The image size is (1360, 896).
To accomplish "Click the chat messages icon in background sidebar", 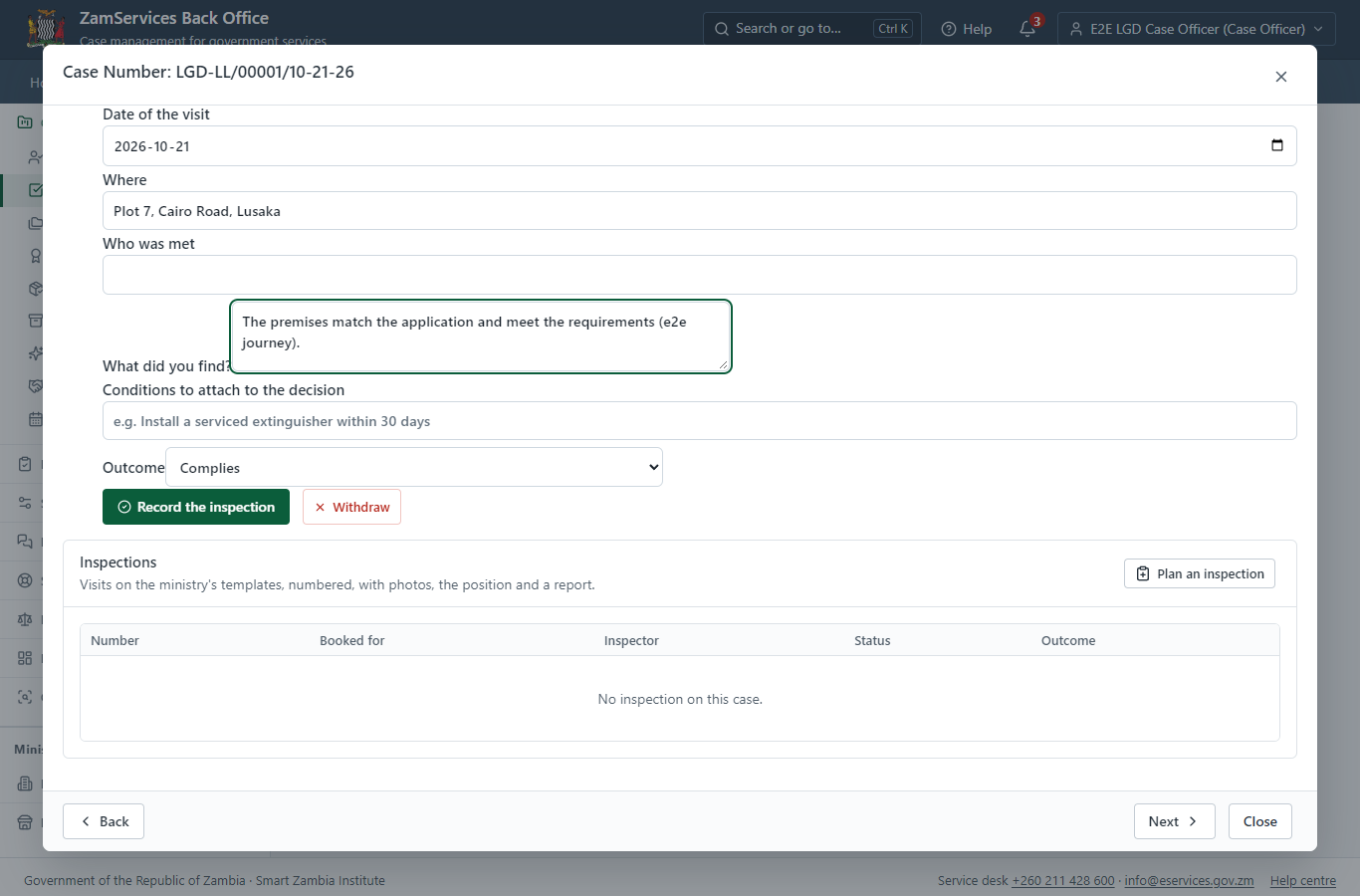I will pyautogui.click(x=25, y=542).
